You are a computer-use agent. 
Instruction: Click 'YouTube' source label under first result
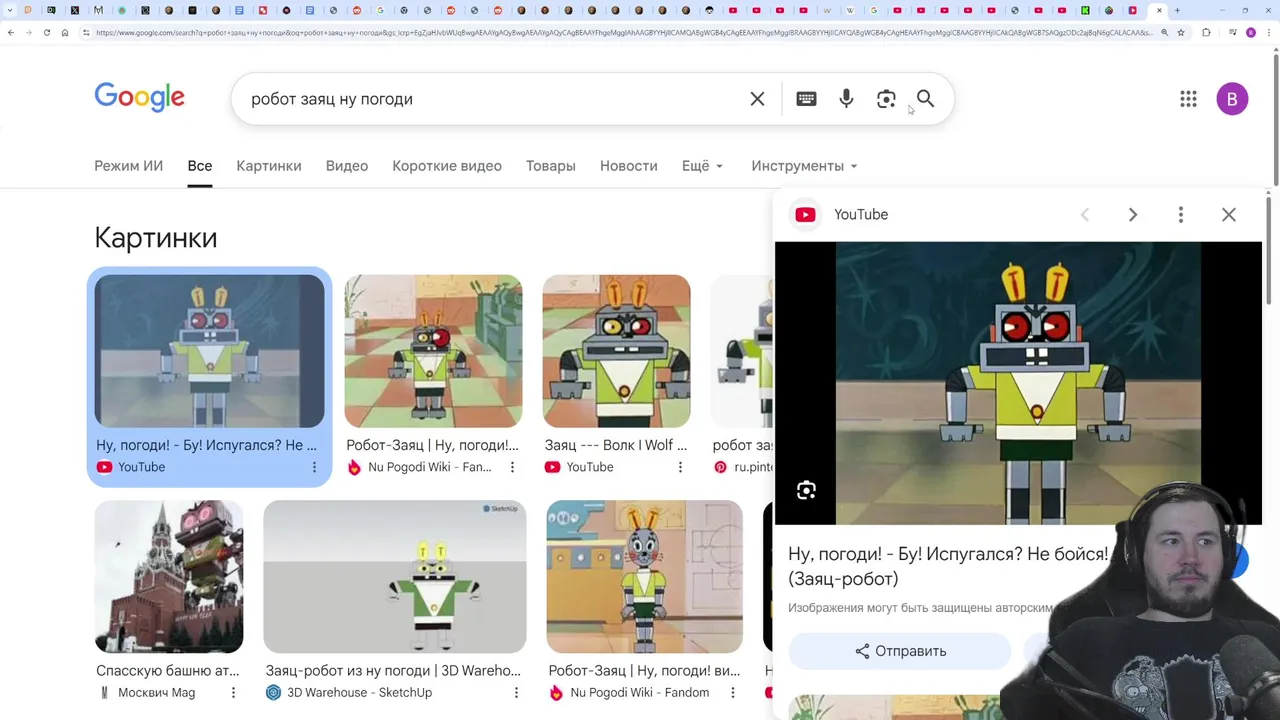point(141,467)
